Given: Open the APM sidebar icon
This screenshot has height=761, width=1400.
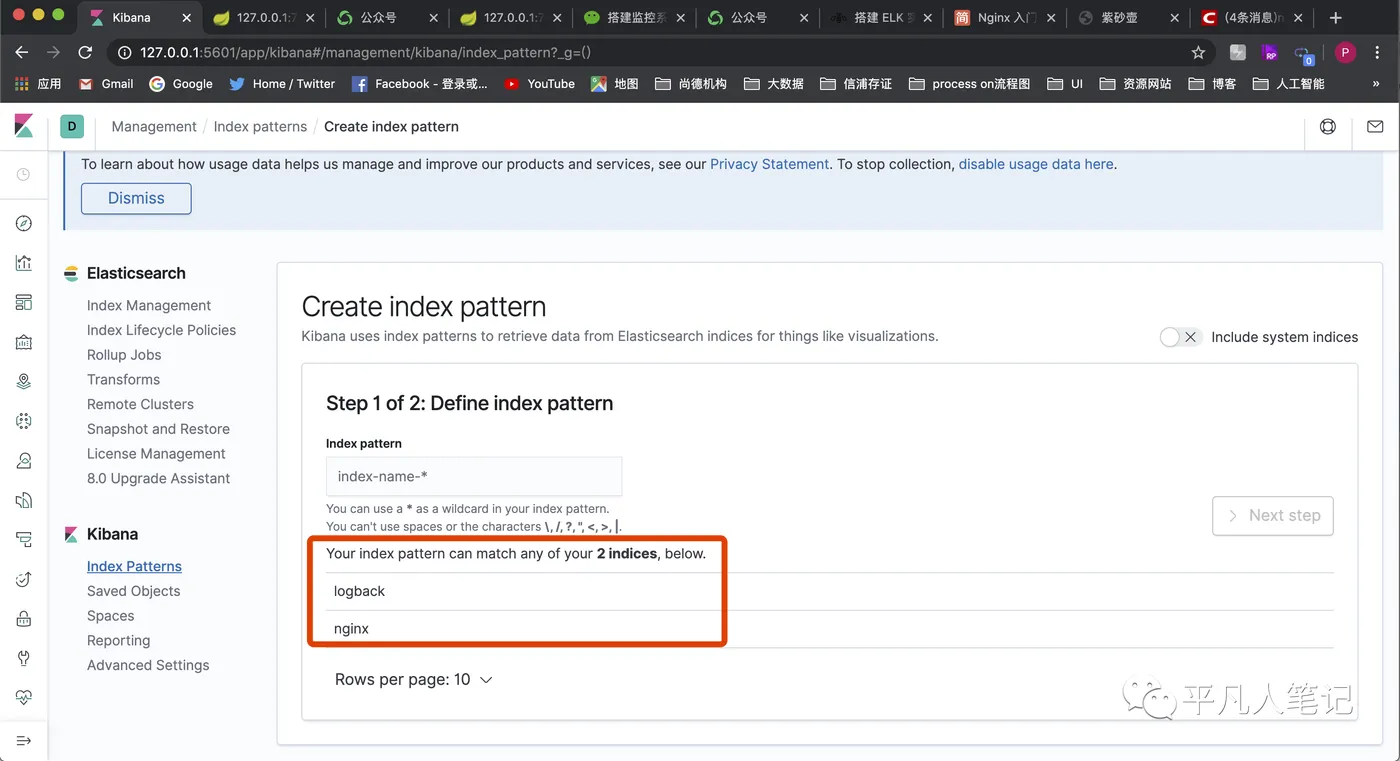Looking at the screenshot, I should [24, 540].
